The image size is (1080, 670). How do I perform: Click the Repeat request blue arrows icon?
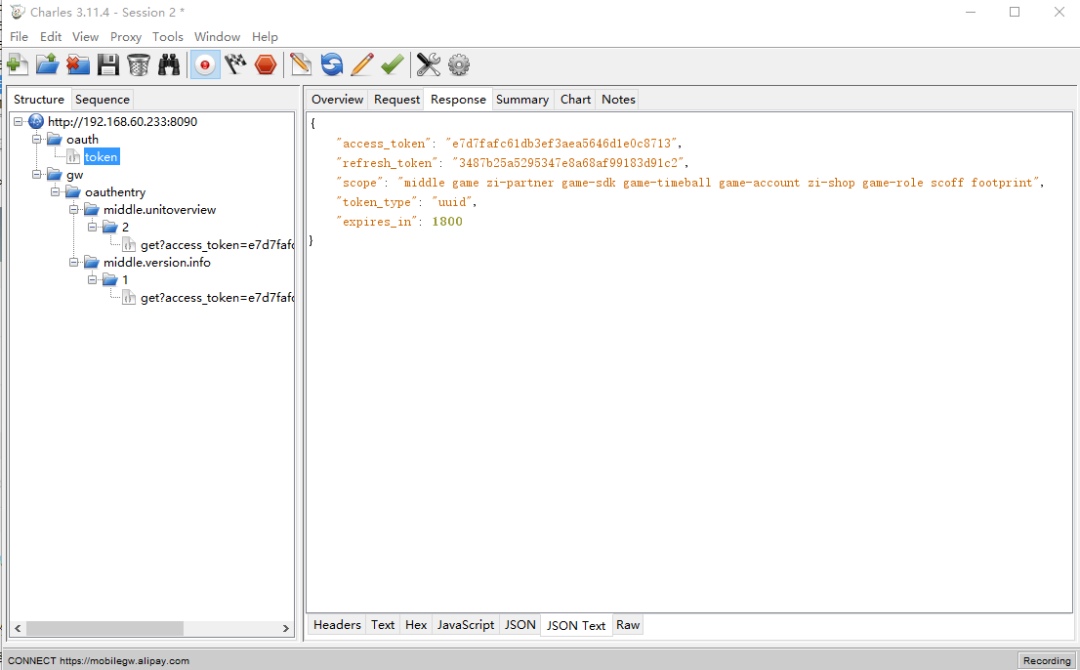click(x=331, y=65)
